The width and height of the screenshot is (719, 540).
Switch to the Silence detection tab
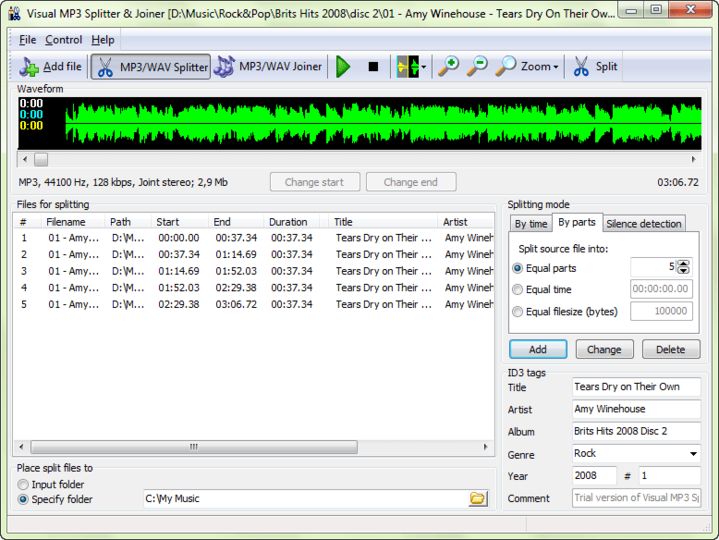644,224
